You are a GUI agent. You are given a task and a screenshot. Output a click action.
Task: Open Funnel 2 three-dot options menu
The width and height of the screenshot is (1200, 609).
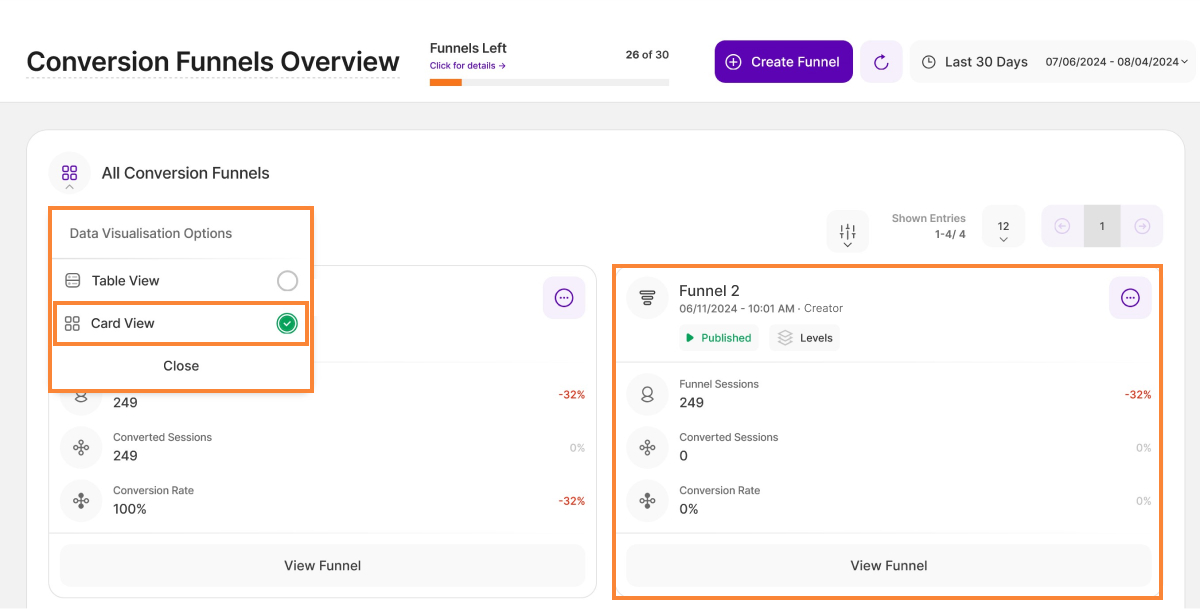pos(1130,298)
